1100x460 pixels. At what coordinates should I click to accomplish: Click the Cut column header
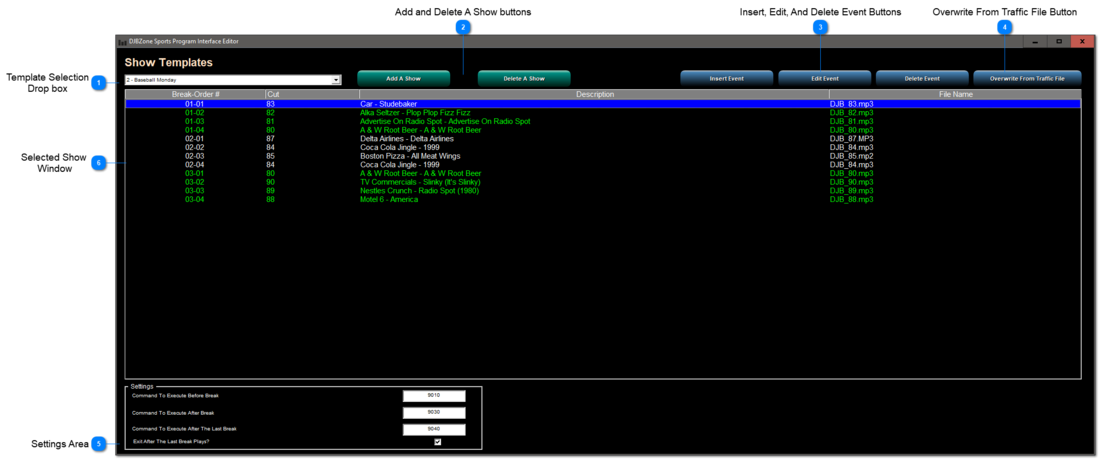(x=312, y=94)
